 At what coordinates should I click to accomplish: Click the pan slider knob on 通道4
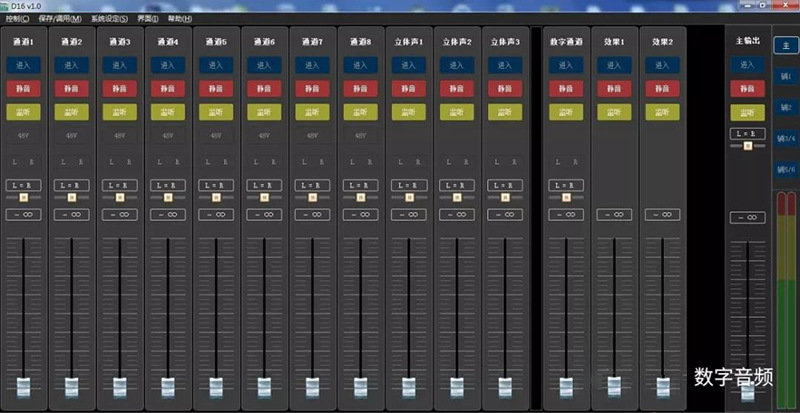coord(168,197)
